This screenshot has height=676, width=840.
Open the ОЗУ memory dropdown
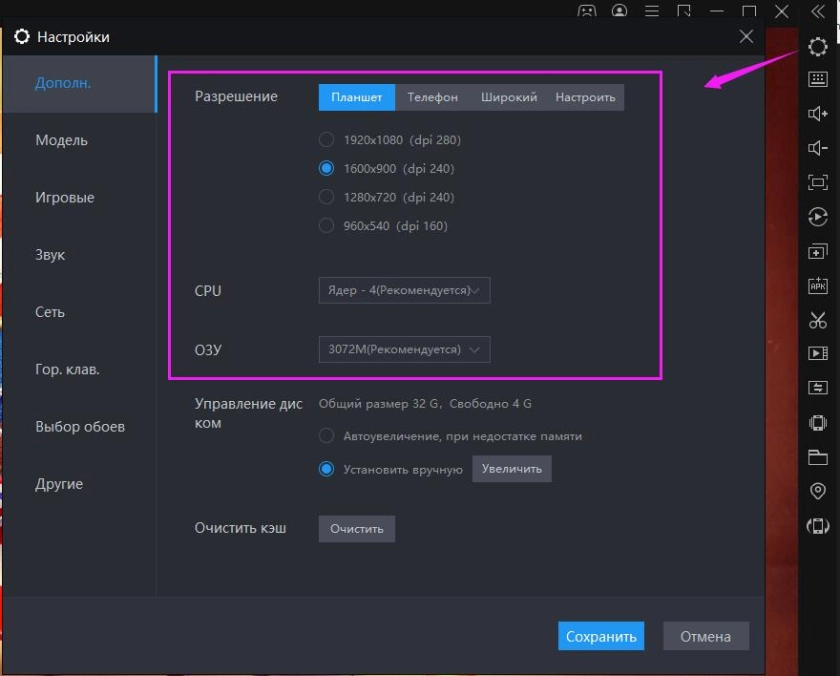[404, 349]
